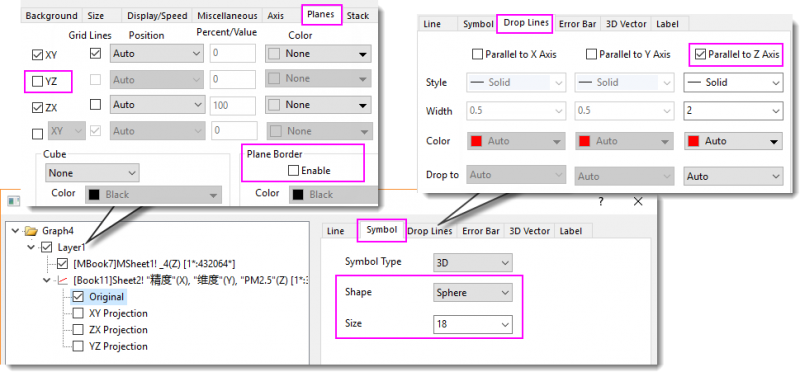Open the Symbol Type dropdown
Screen dimensions: 800x372
(472, 263)
